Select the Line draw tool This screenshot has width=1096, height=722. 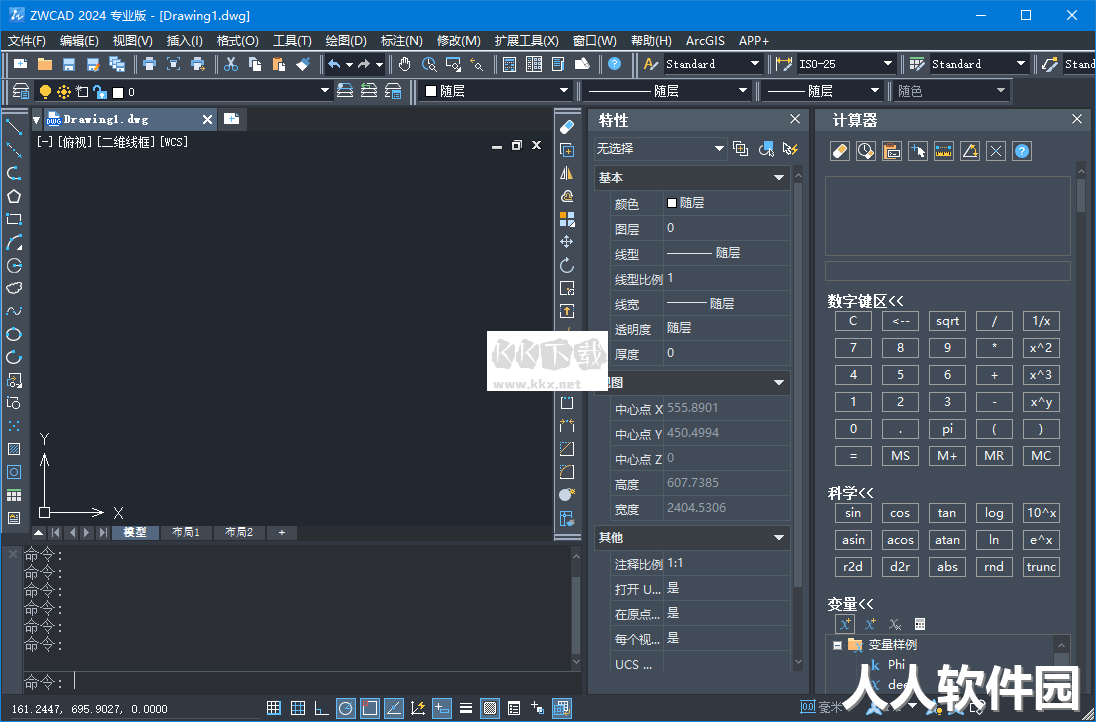14,127
